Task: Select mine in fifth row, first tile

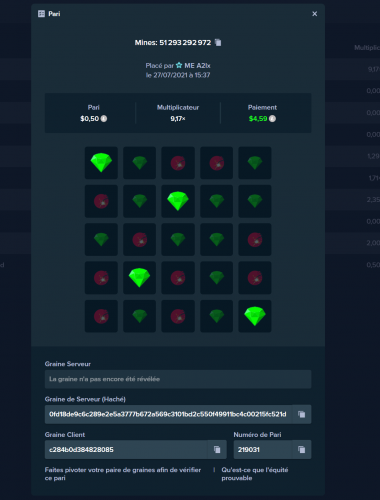Action: [x=101, y=316]
